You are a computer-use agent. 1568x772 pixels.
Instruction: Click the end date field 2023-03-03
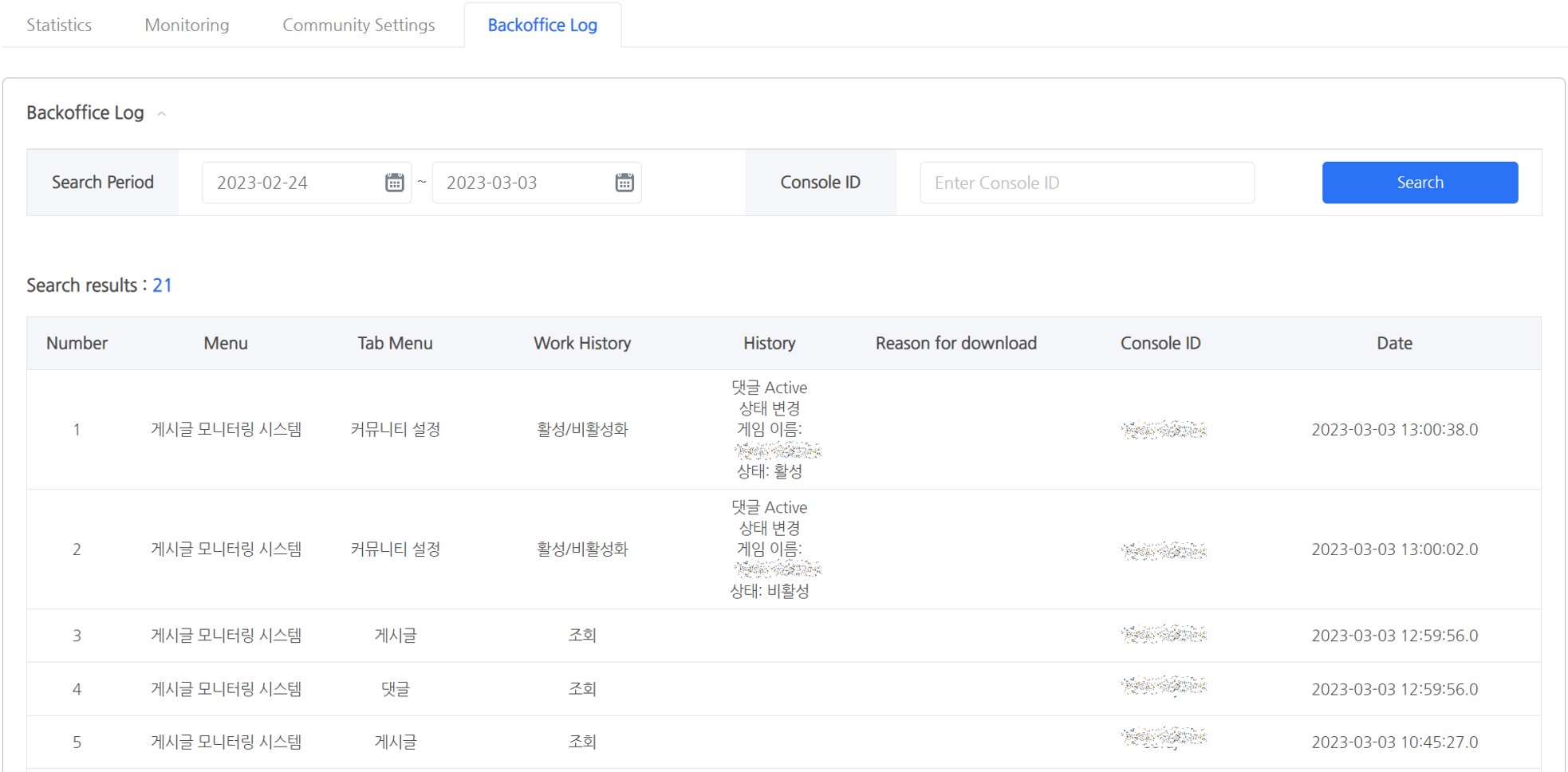coord(537,183)
